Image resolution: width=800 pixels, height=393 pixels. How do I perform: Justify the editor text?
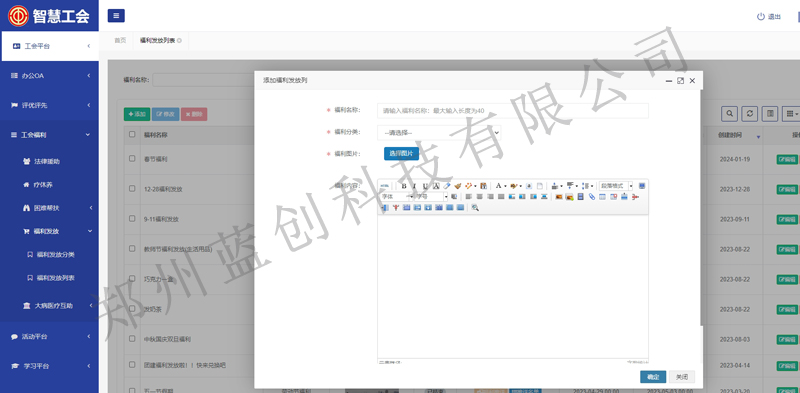point(501,196)
